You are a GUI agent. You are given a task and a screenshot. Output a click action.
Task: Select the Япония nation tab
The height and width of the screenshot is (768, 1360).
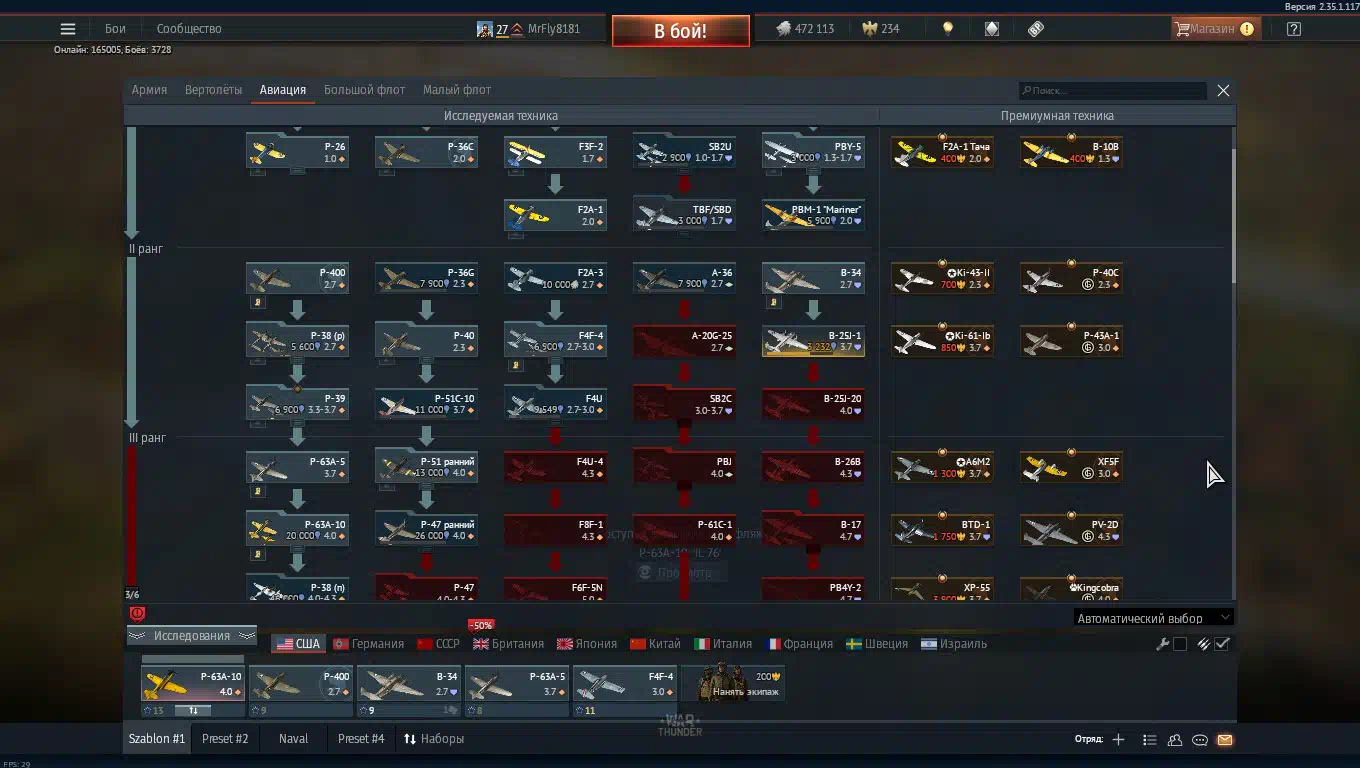click(x=587, y=644)
